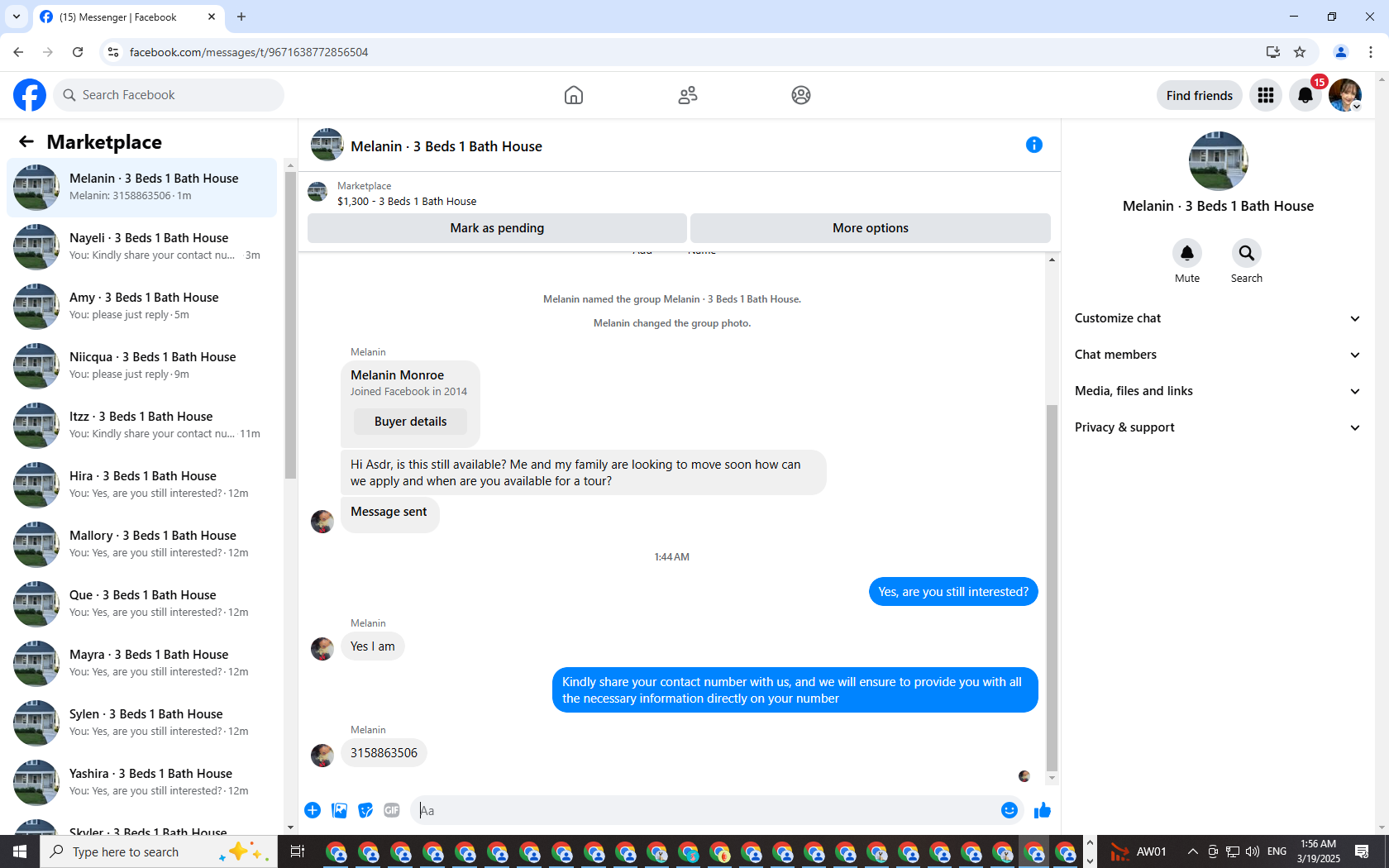Open the notifications bell with 15 badge
This screenshot has height=868, width=1389.
(x=1305, y=95)
